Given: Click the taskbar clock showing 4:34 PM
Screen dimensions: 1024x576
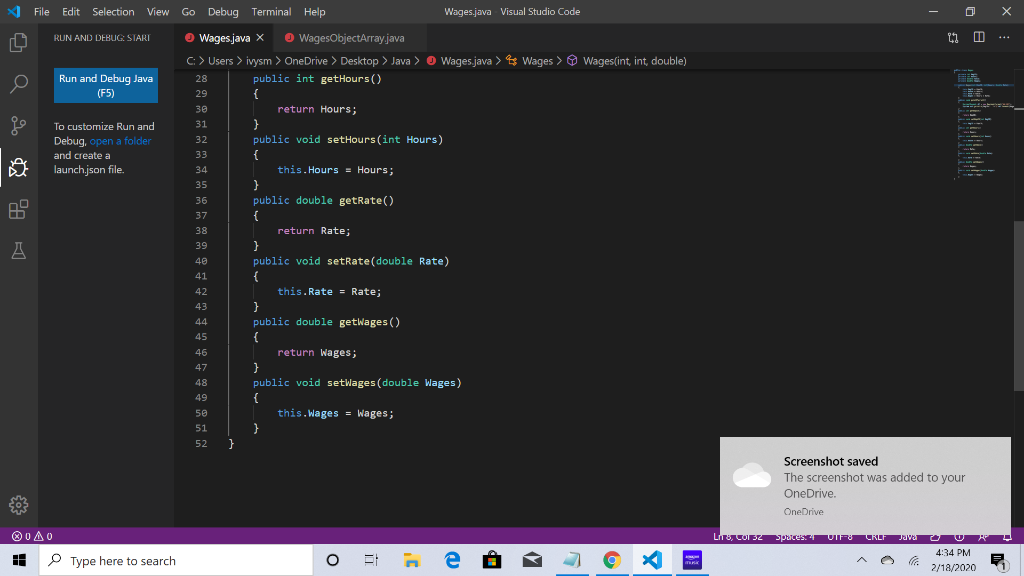Looking at the screenshot, I should pyautogui.click(x=953, y=560).
